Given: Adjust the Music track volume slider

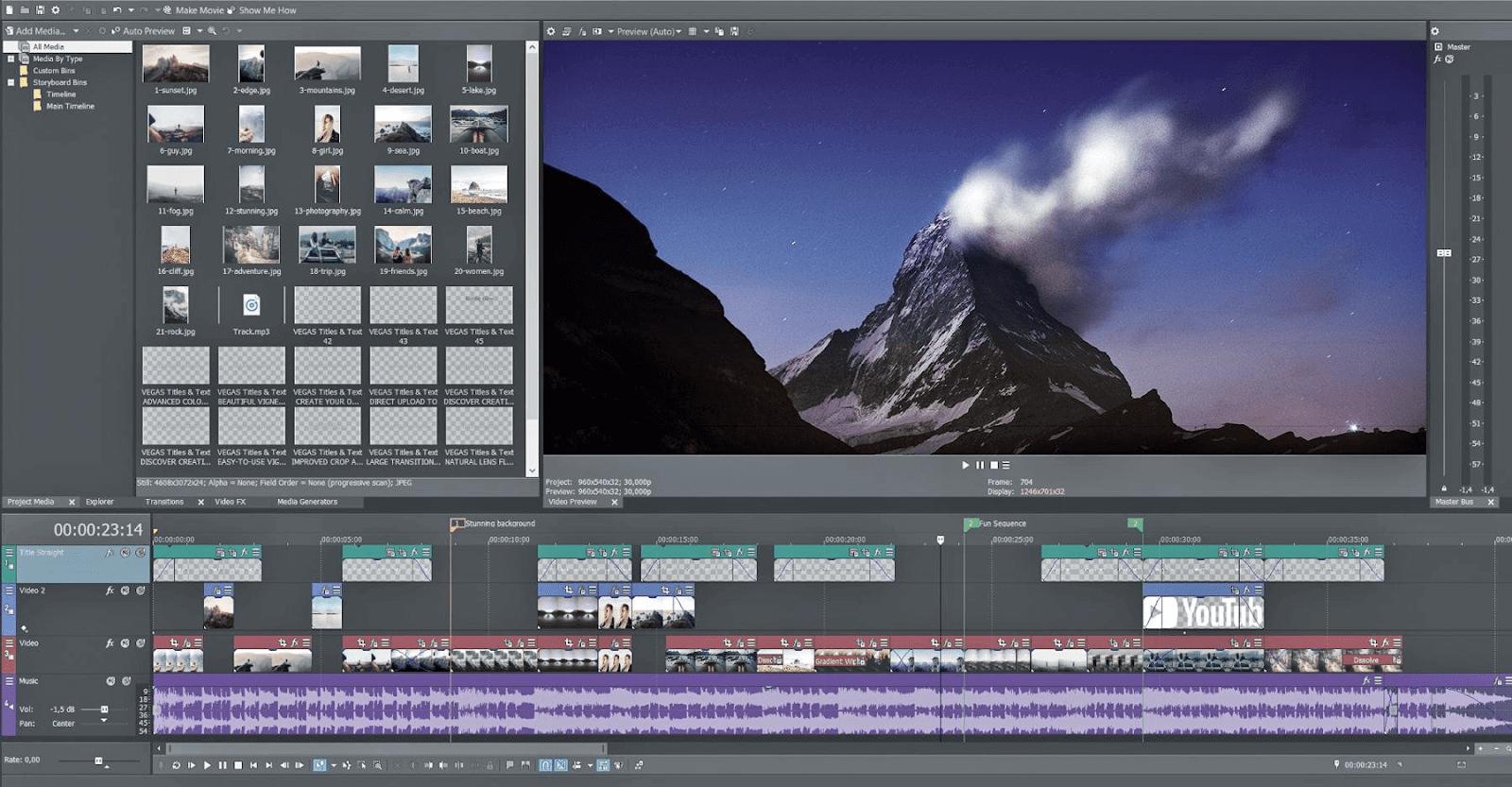Looking at the screenshot, I should coord(104,710).
